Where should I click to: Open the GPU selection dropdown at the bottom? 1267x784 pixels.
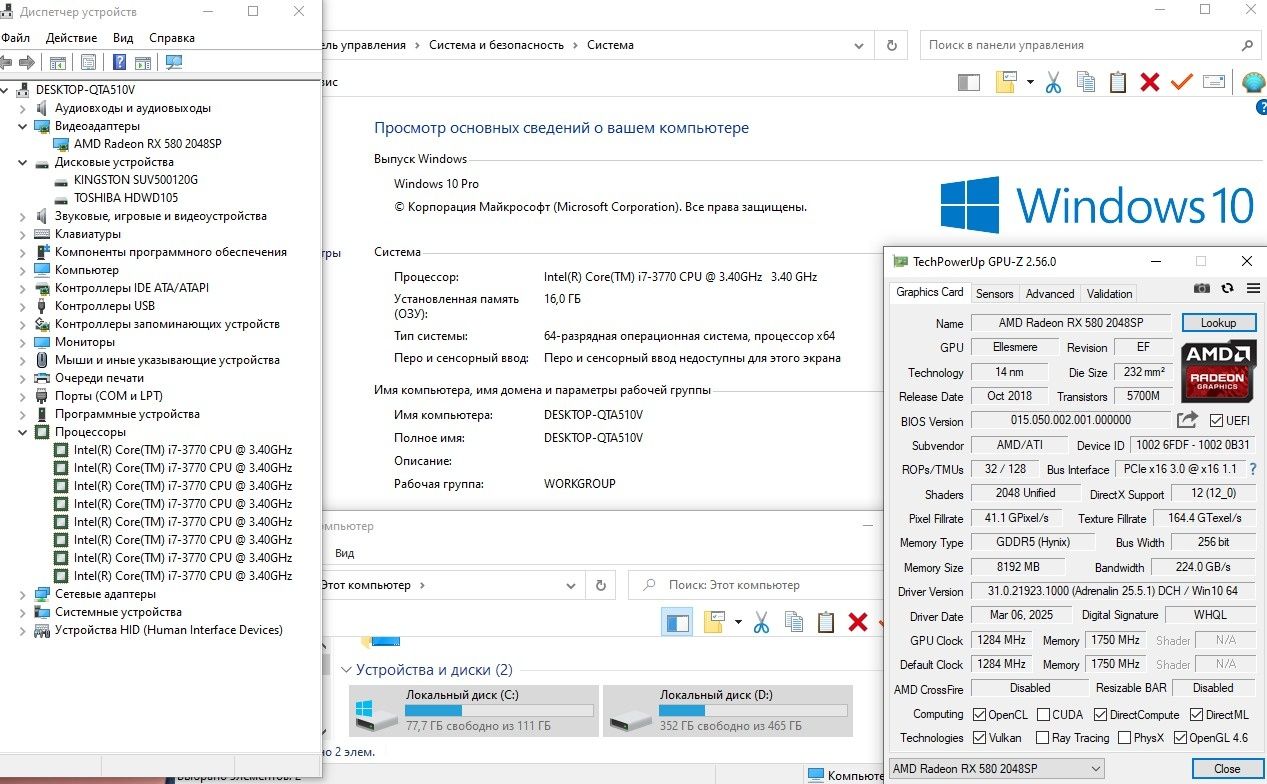click(x=996, y=768)
